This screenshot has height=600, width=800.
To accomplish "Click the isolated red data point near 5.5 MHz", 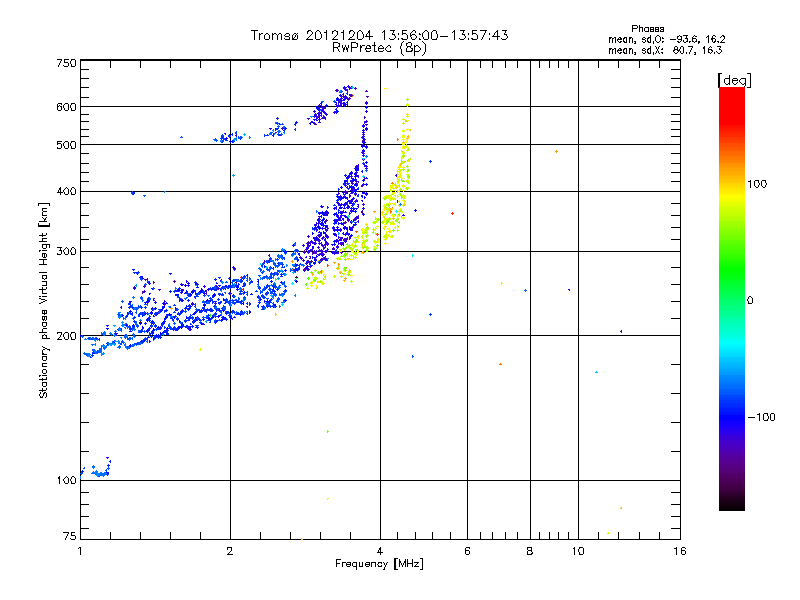I will [x=453, y=213].
